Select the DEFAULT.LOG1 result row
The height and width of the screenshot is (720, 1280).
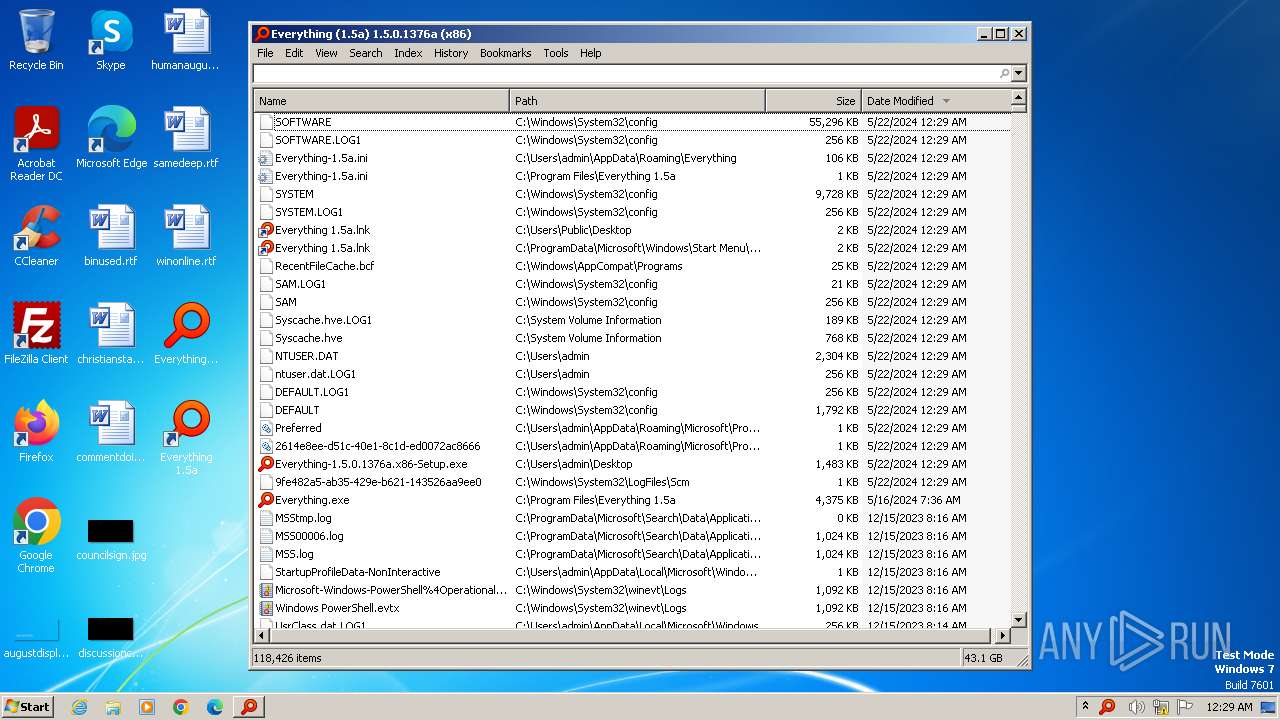632,392
